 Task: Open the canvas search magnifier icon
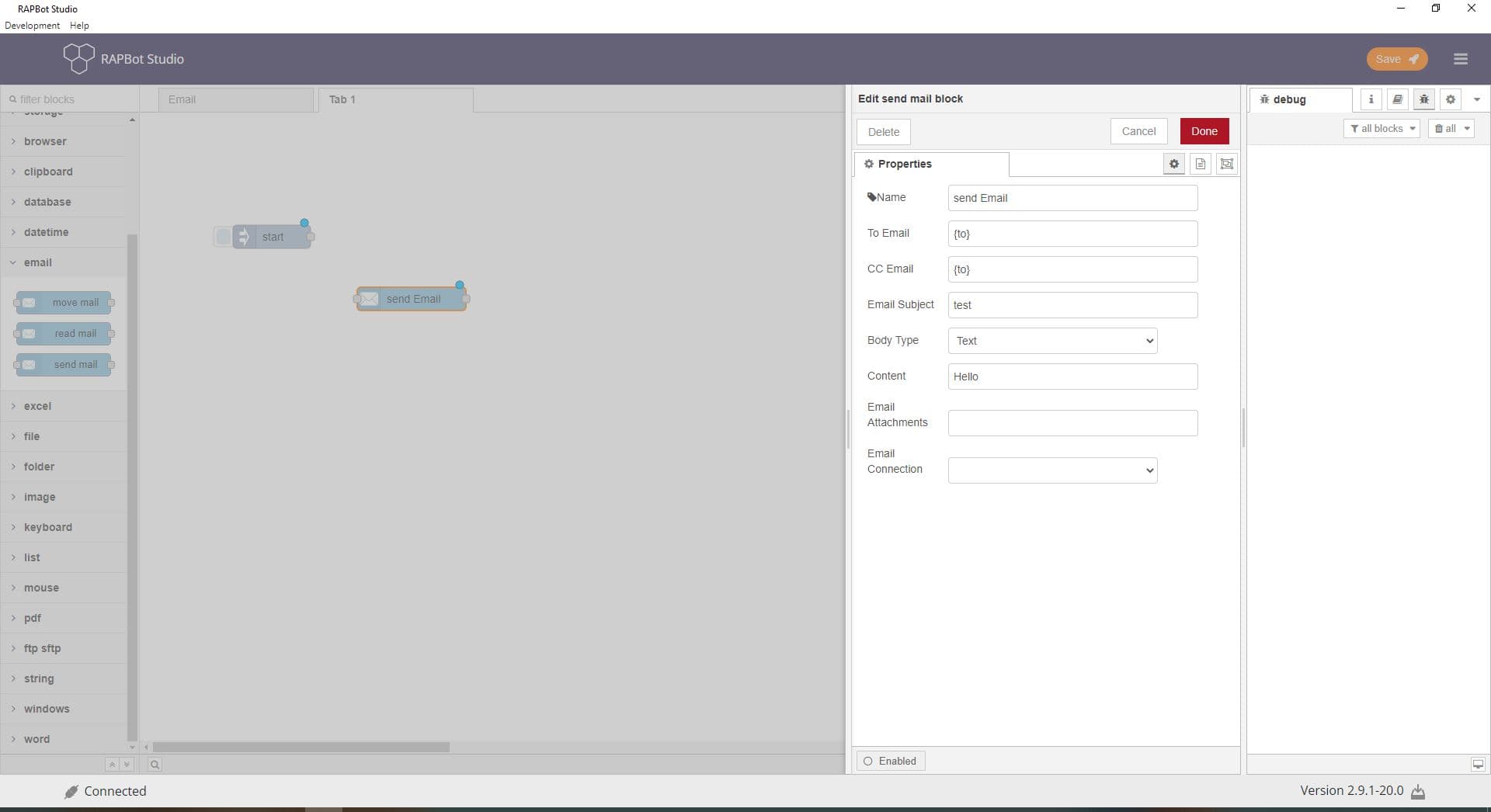[x=155, y=765]
